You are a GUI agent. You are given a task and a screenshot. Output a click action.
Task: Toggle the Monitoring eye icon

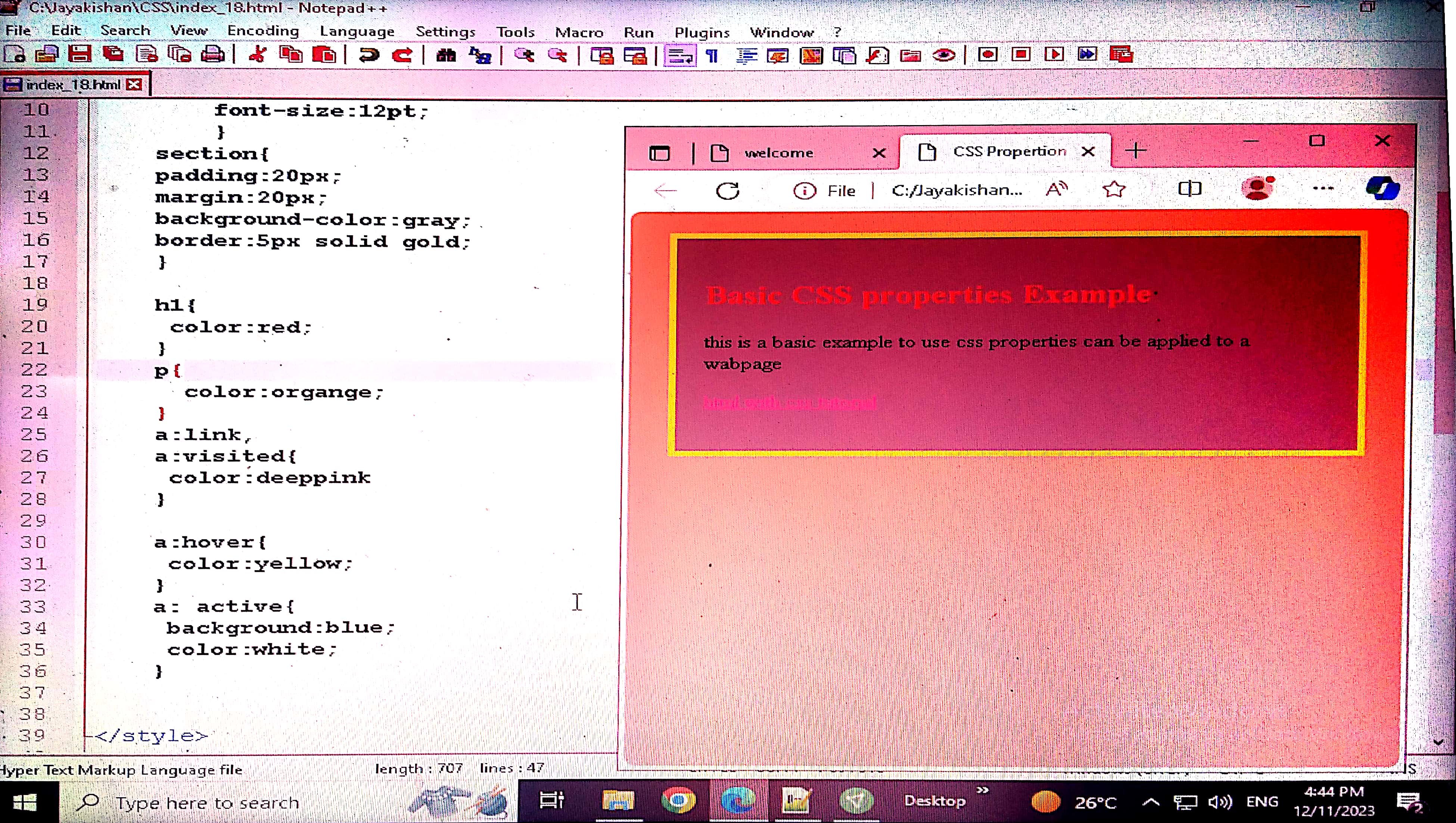(943, 55)
